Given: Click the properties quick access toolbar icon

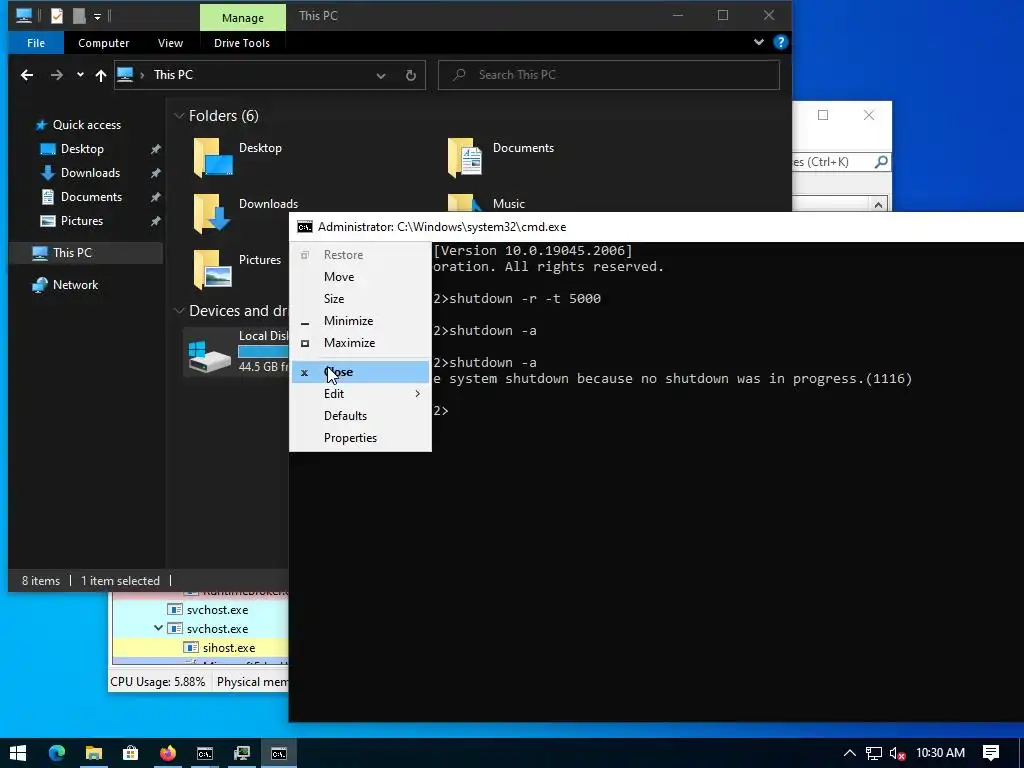Looking at the screenshot, I should pos(57,16).
